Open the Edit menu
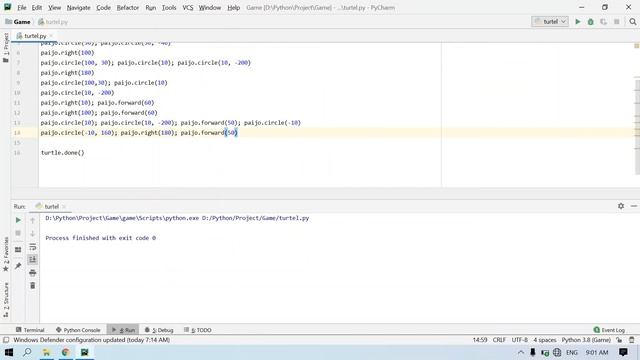The height and width of the screenshot is (360, 640). [37, 7]
